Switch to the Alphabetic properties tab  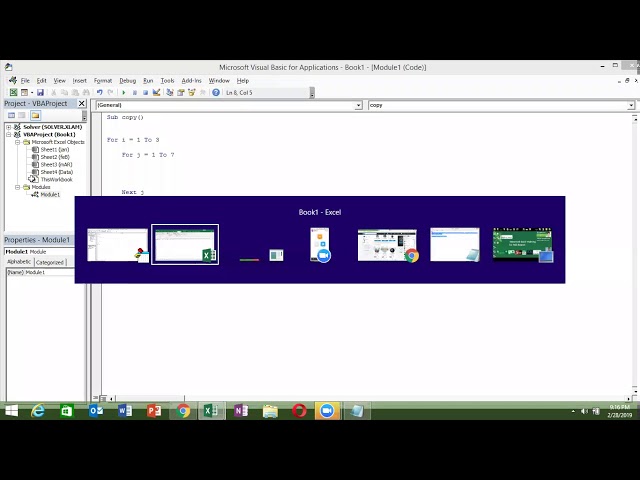pyautogui.click(x=19, y=262)
